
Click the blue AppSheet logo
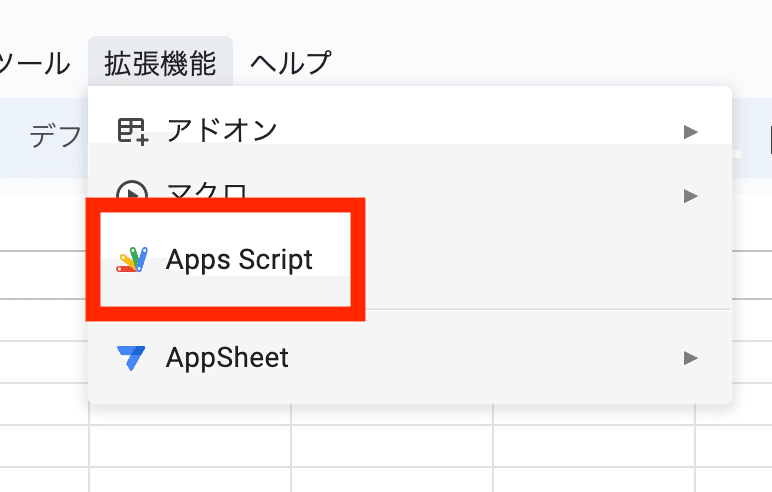click(131, 358)
